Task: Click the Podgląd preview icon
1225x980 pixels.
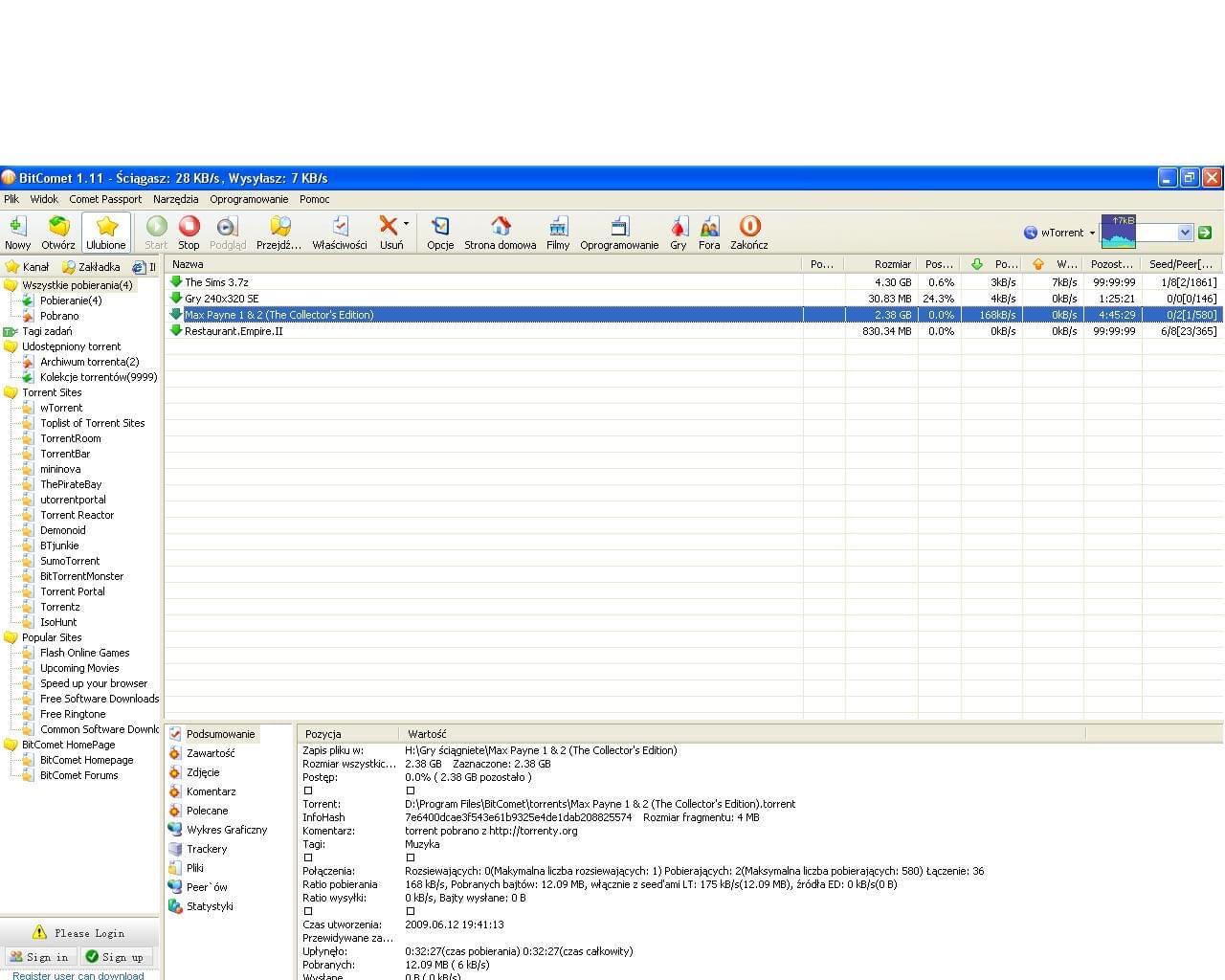Action: pos(227,233)
